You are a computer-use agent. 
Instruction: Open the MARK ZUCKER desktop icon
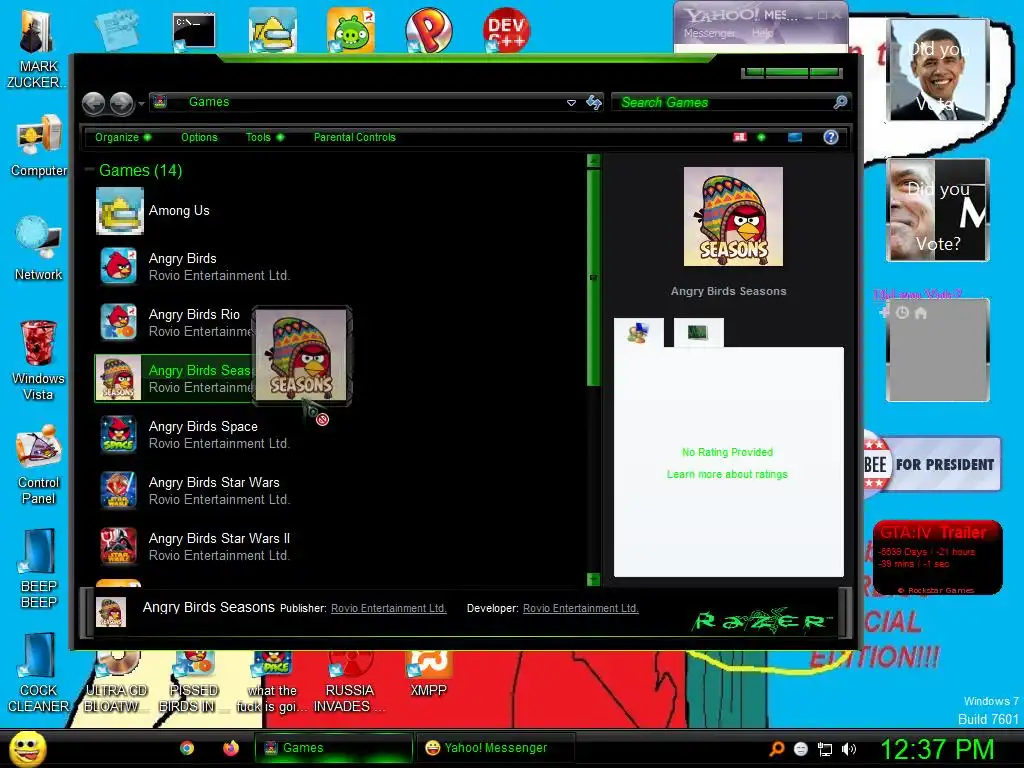click(x=37, y=50)
